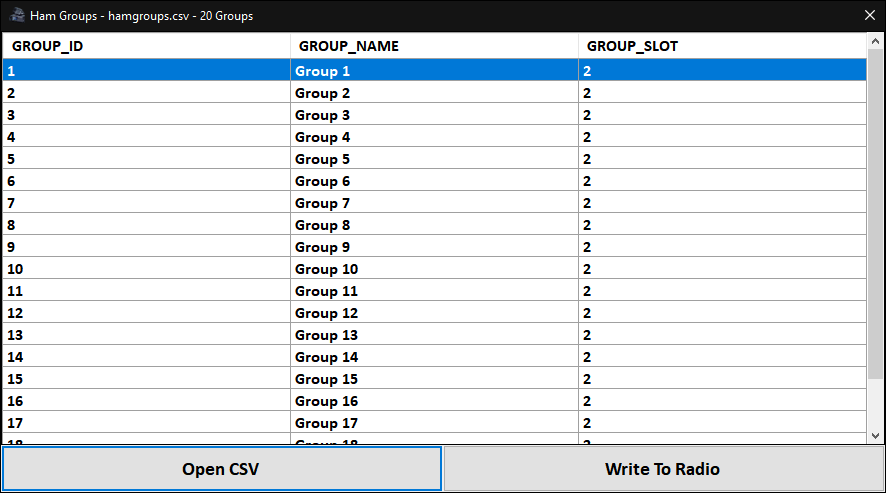Image resolution: width=886 pixels, height=493 pixels.
Task: Click scrollbar up arrow
Action: click(875, 41)
